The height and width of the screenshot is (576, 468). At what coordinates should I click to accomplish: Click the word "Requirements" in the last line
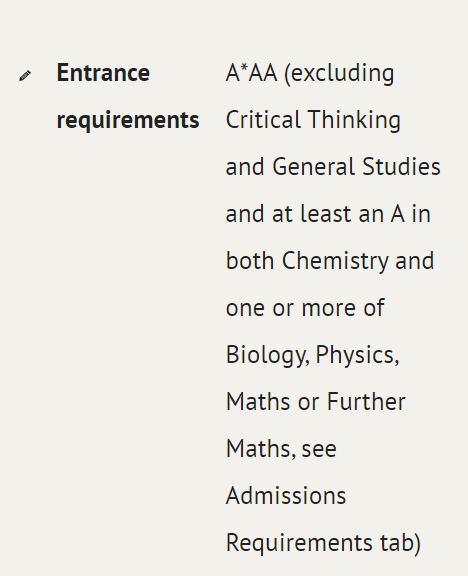pos(299,544)
